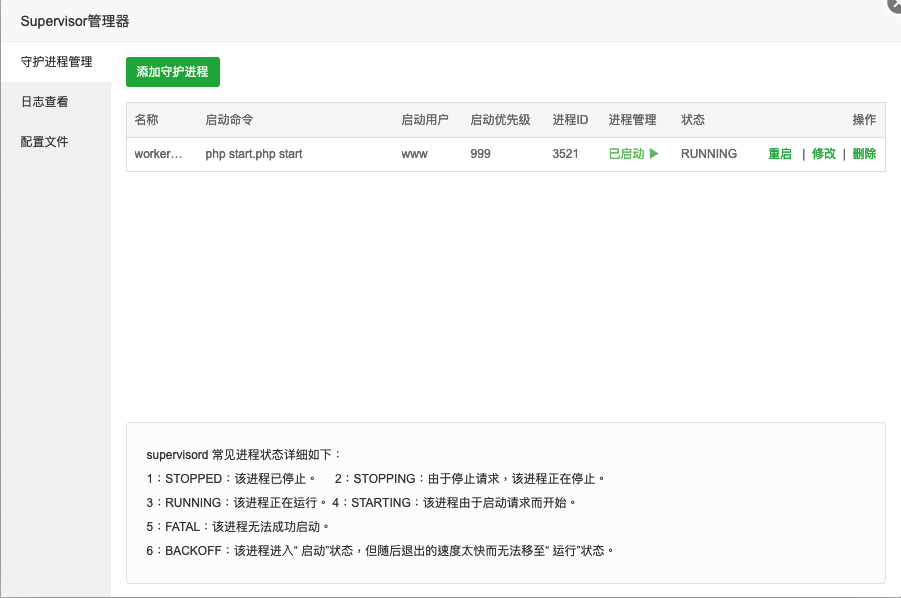The height and width of the screenshot is (598, 901).
Task: Click the 启动优先级 column header
Action: [500, 120]
